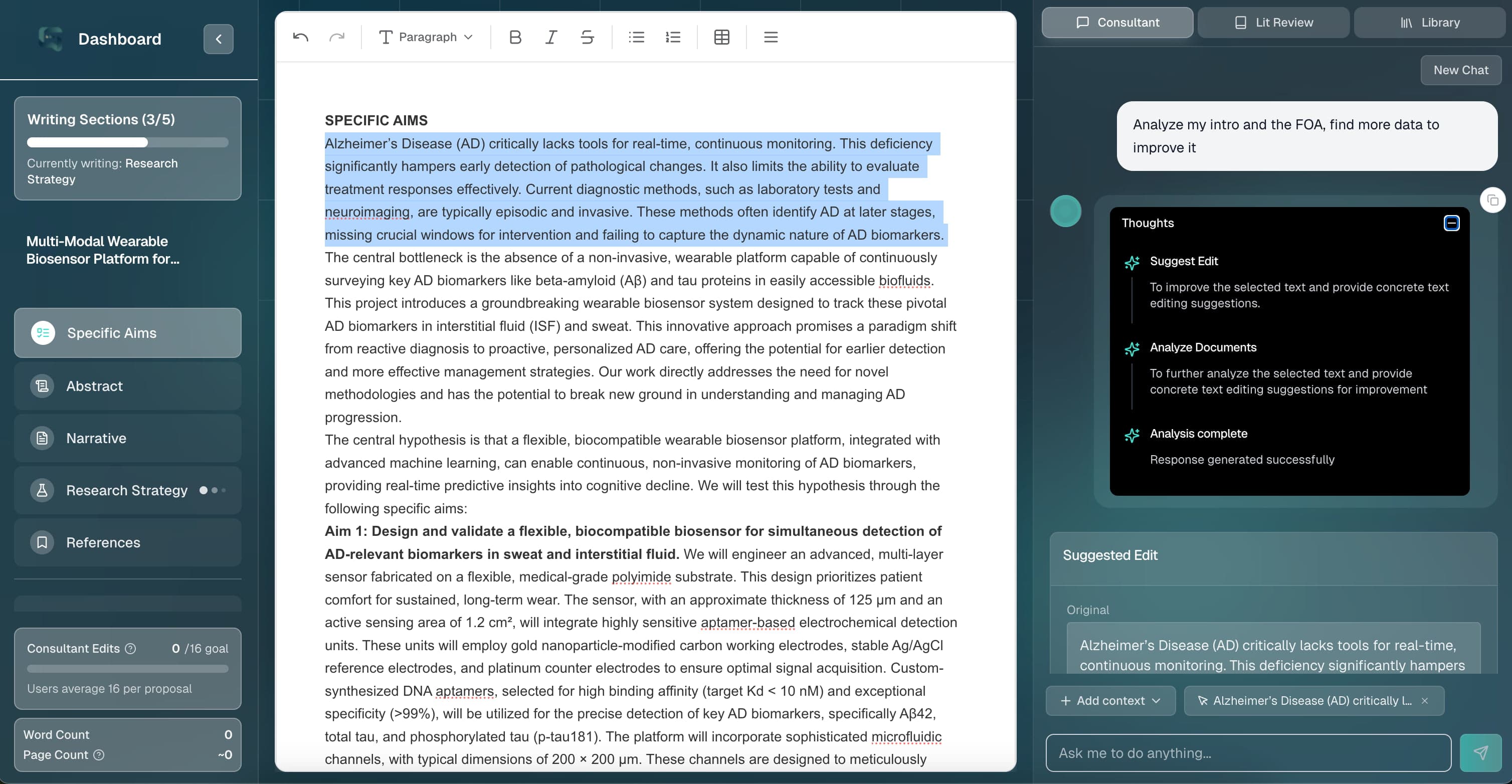This screenshot has width=1512, height=784.
Task: Open the text alignment menu icon
Action: (x=771, y=37)
